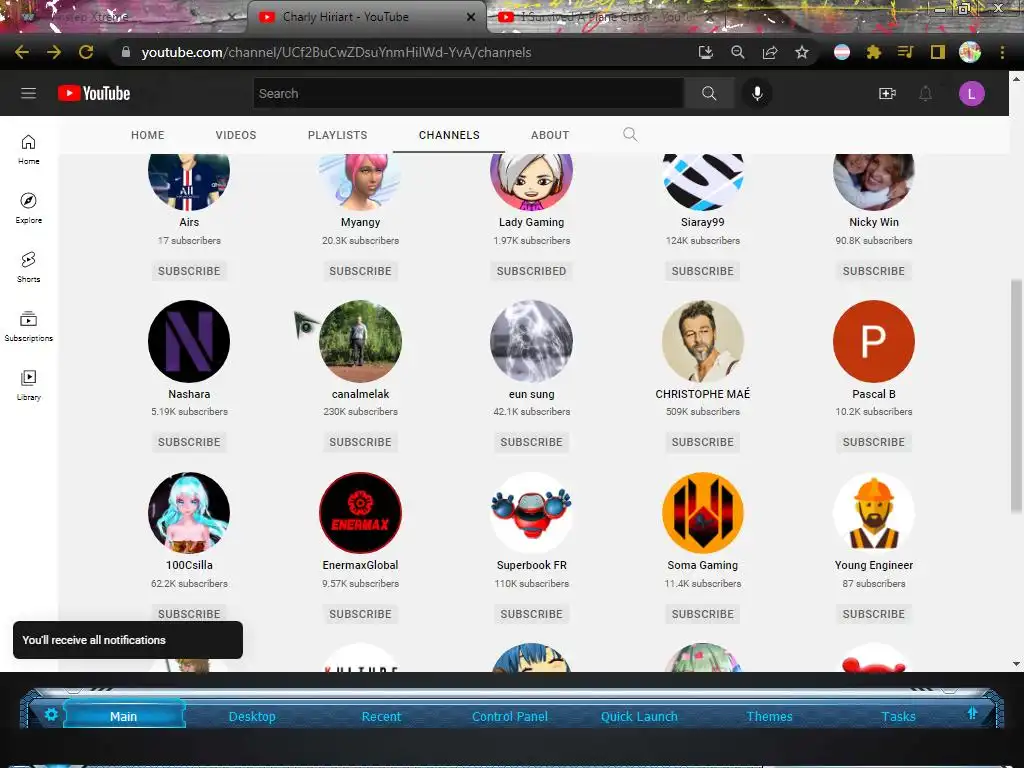This screenshot has width=1024, height=768.
Task: Go forward with the browser forward arrow
Action: 54,52
